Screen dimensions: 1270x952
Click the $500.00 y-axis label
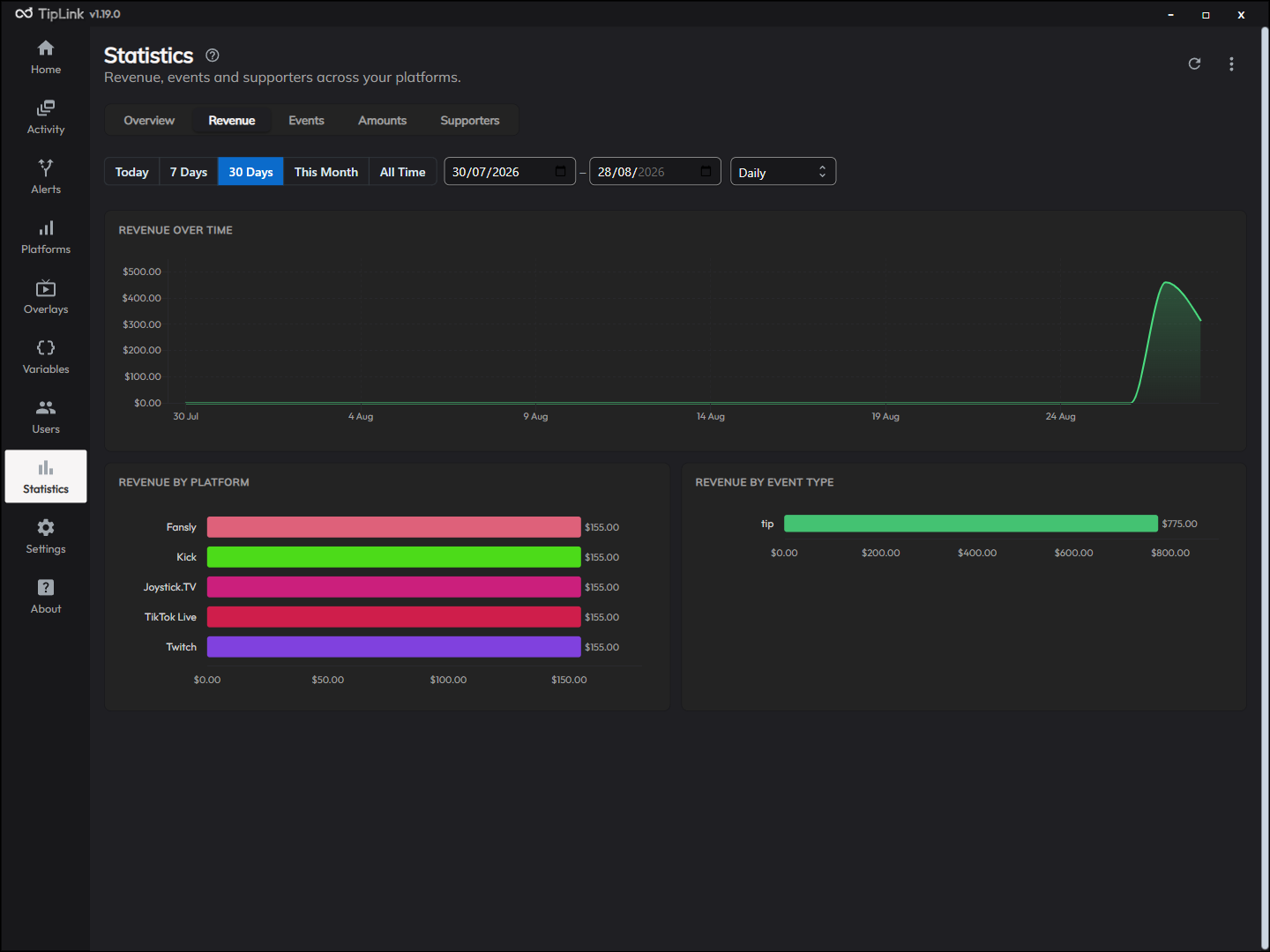tap(142, 271)
